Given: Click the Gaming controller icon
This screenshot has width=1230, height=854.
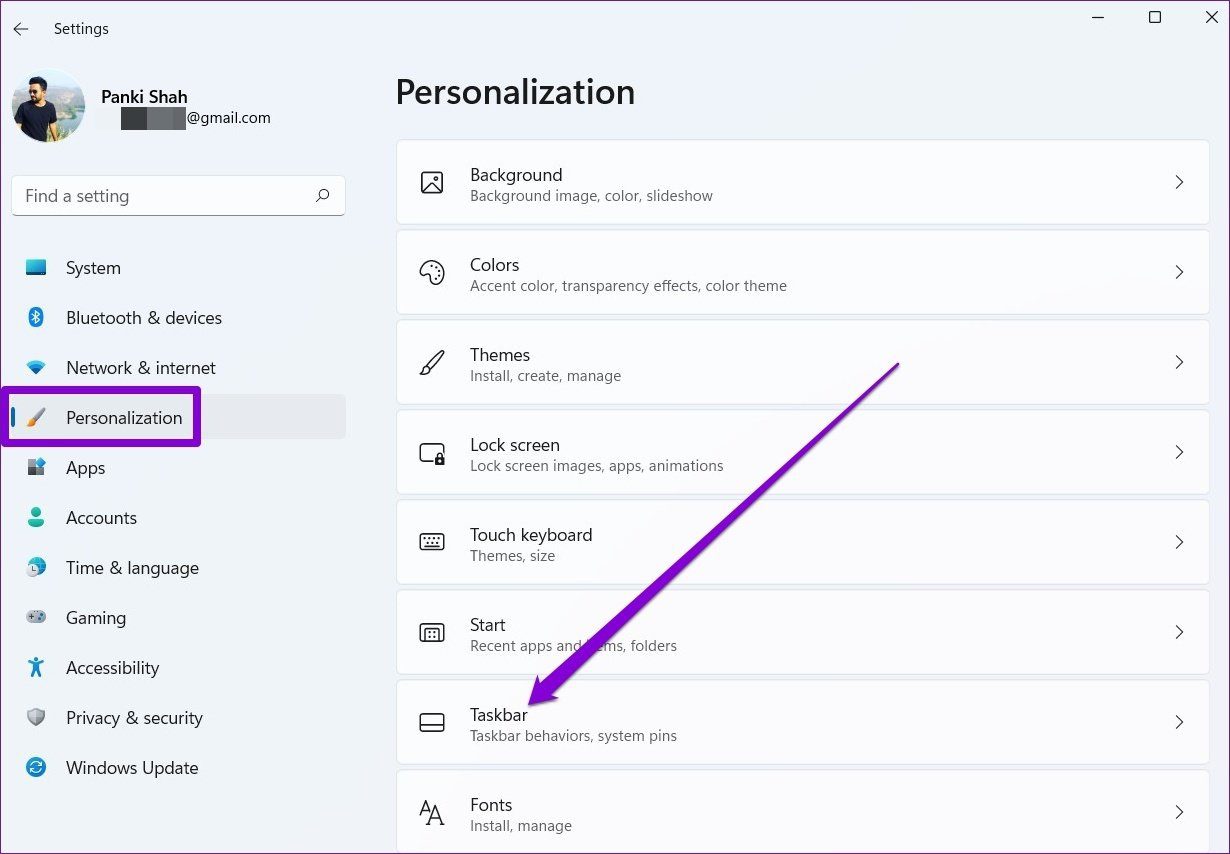Looking at the screenshot, I should (36, 618).
